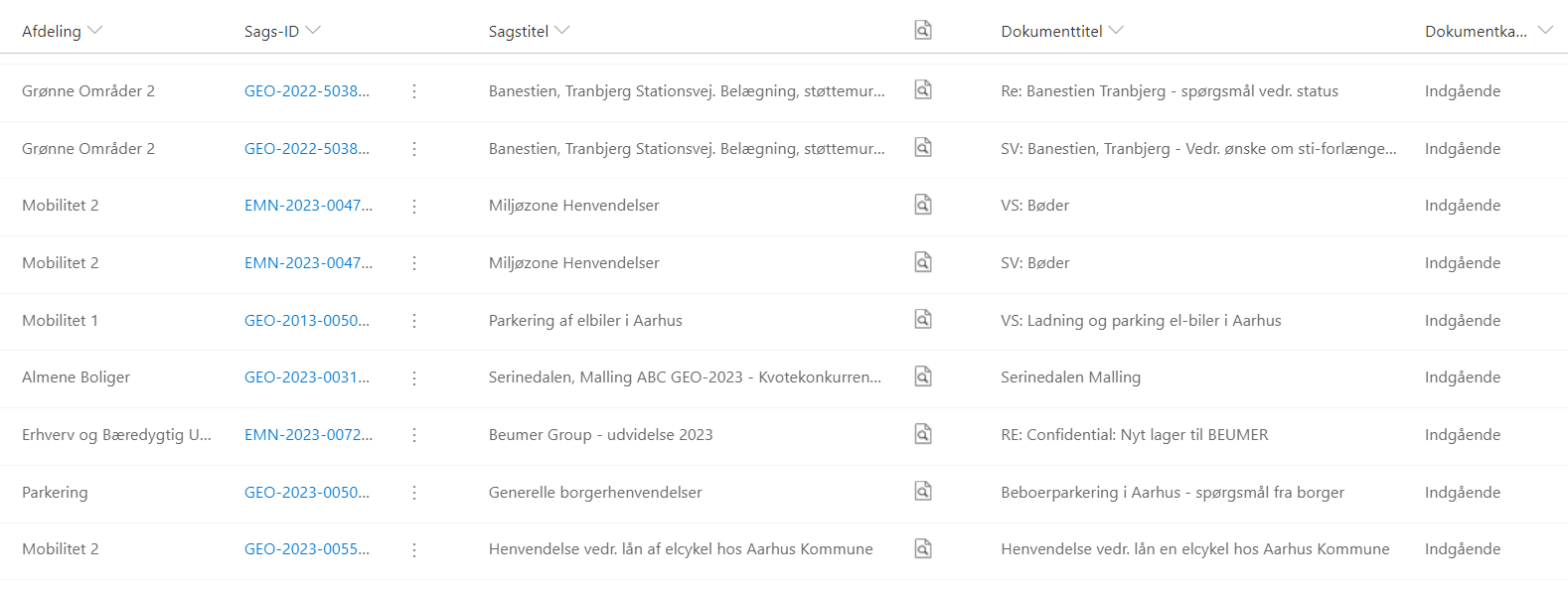The image size is (1568, 600).
Task: Expand the Afdeling column dropdown
Action: tap(94, 31)
